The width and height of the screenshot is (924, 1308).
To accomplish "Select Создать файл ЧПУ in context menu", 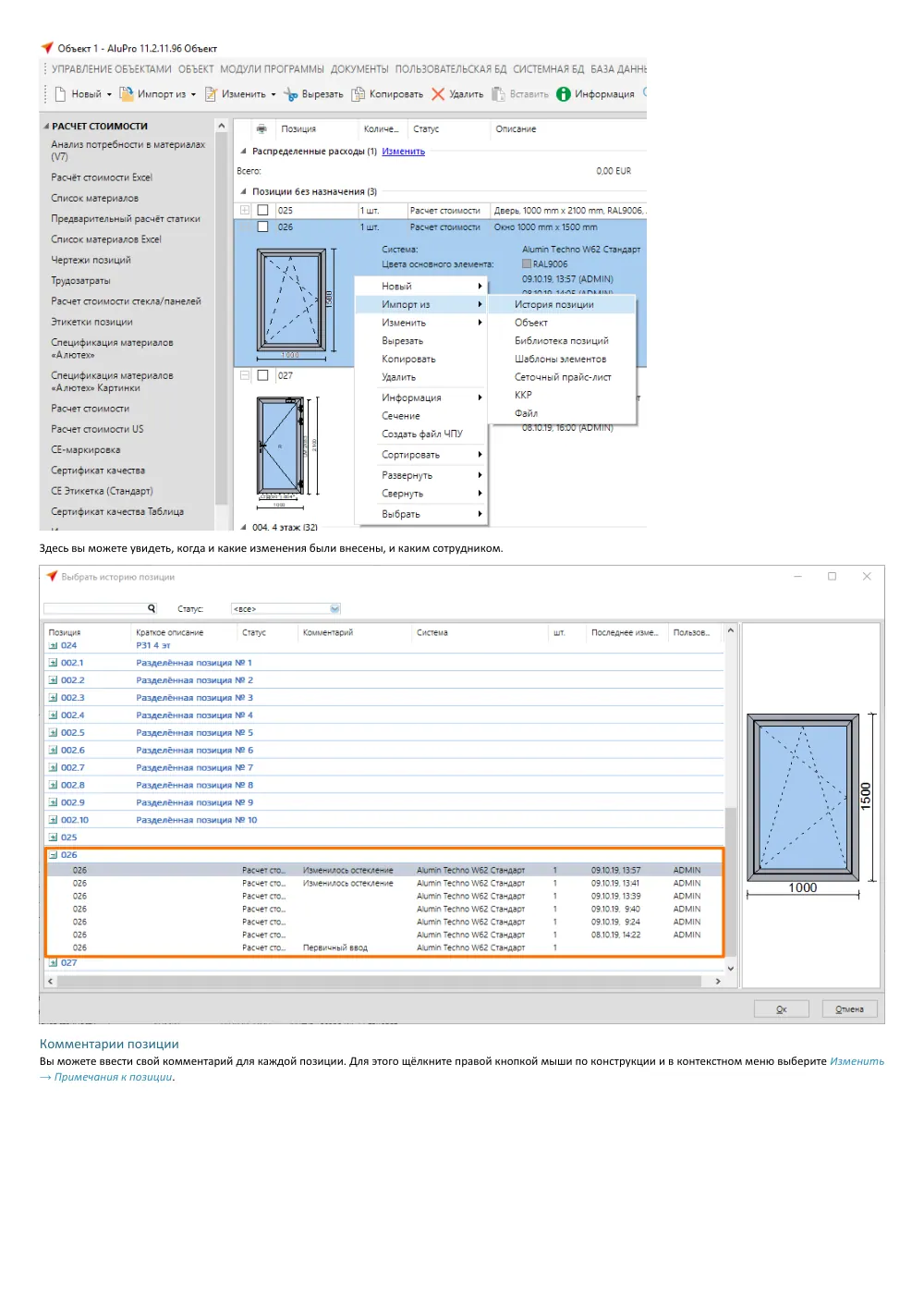I will 422,434.
